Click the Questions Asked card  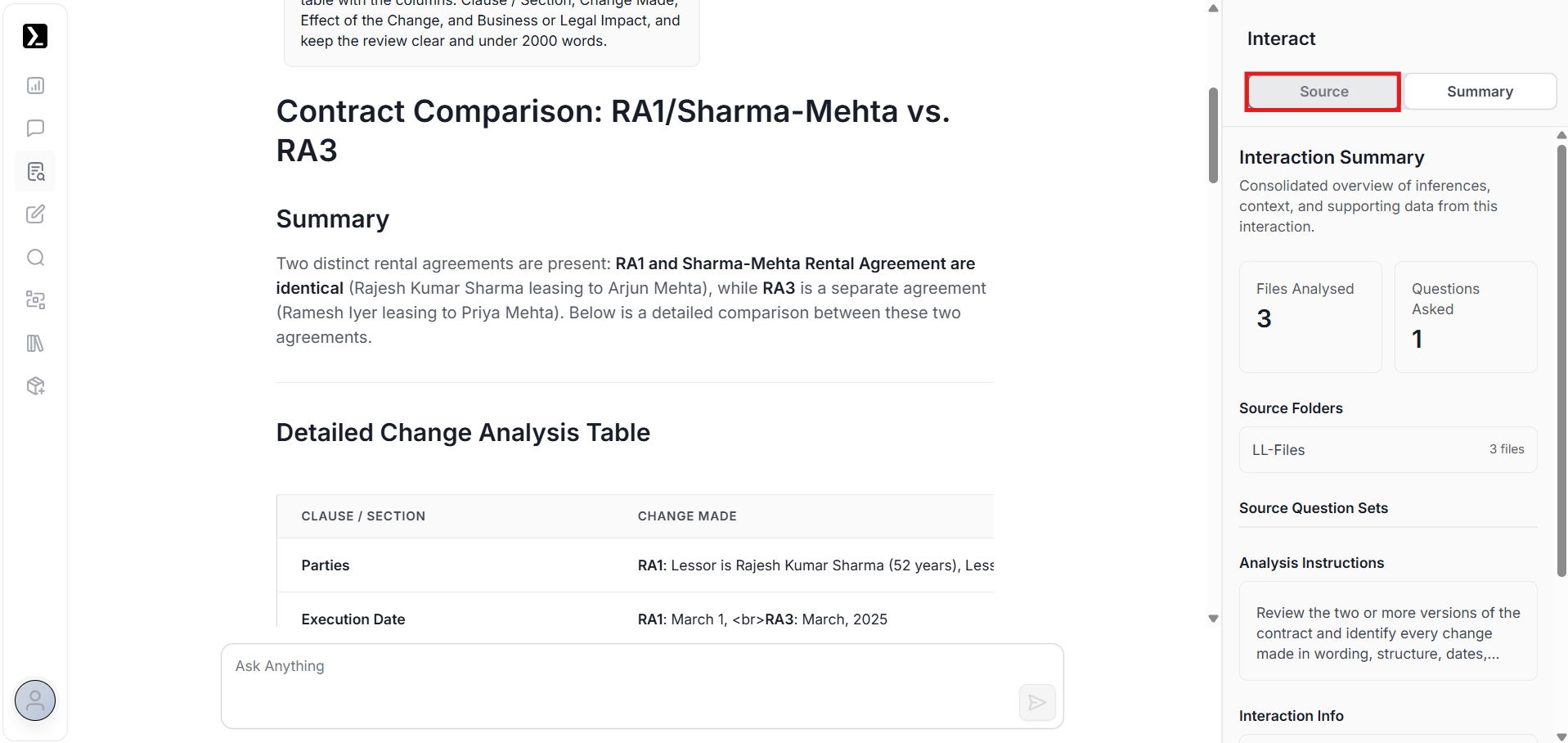coord(1465,317)
